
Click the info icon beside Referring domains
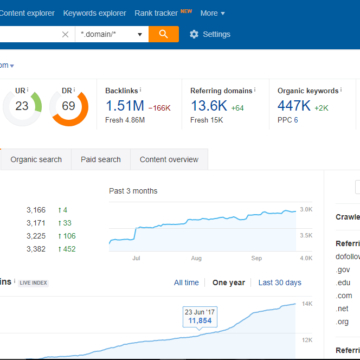click(255, 90)
